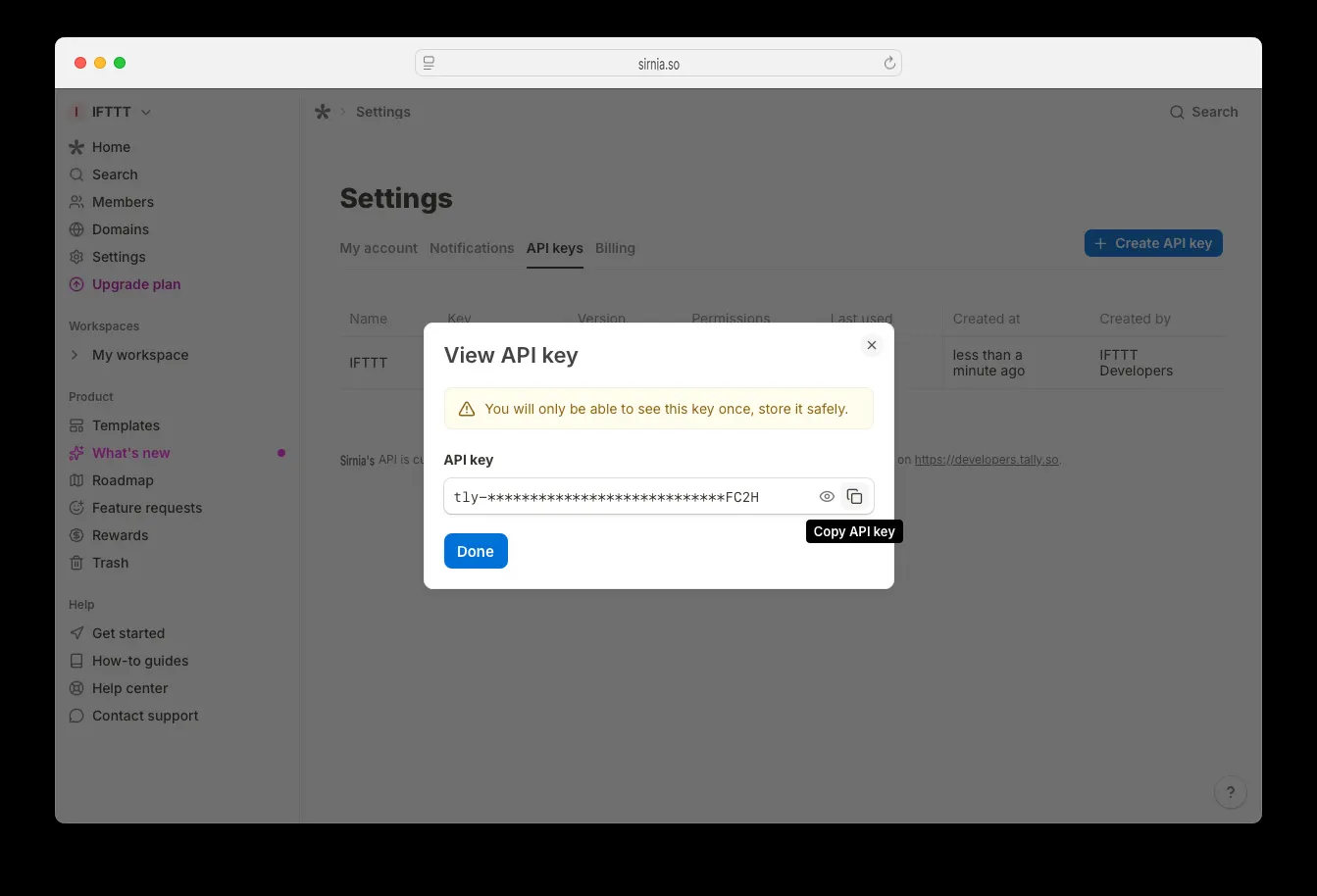
Task: Click the Create API key button
Action: coord(1153,243)
